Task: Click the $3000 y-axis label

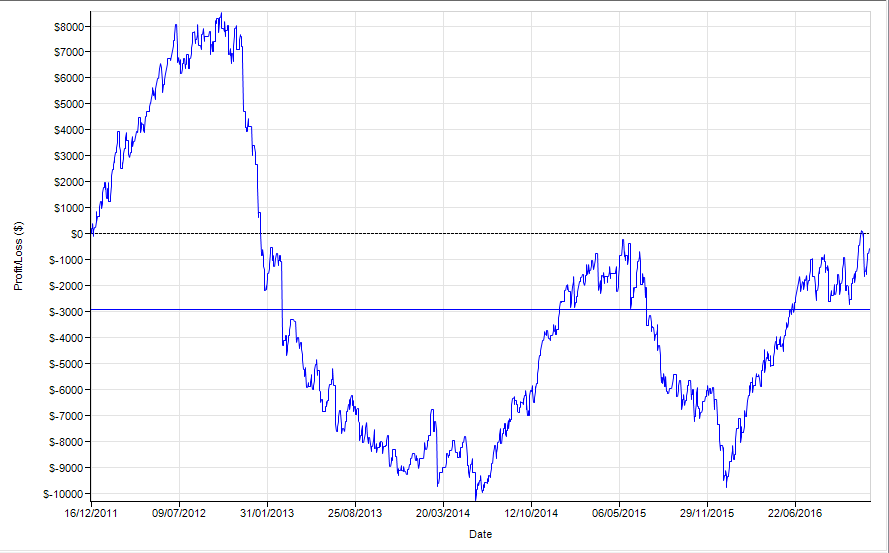Action: click(x=69, y=156)
